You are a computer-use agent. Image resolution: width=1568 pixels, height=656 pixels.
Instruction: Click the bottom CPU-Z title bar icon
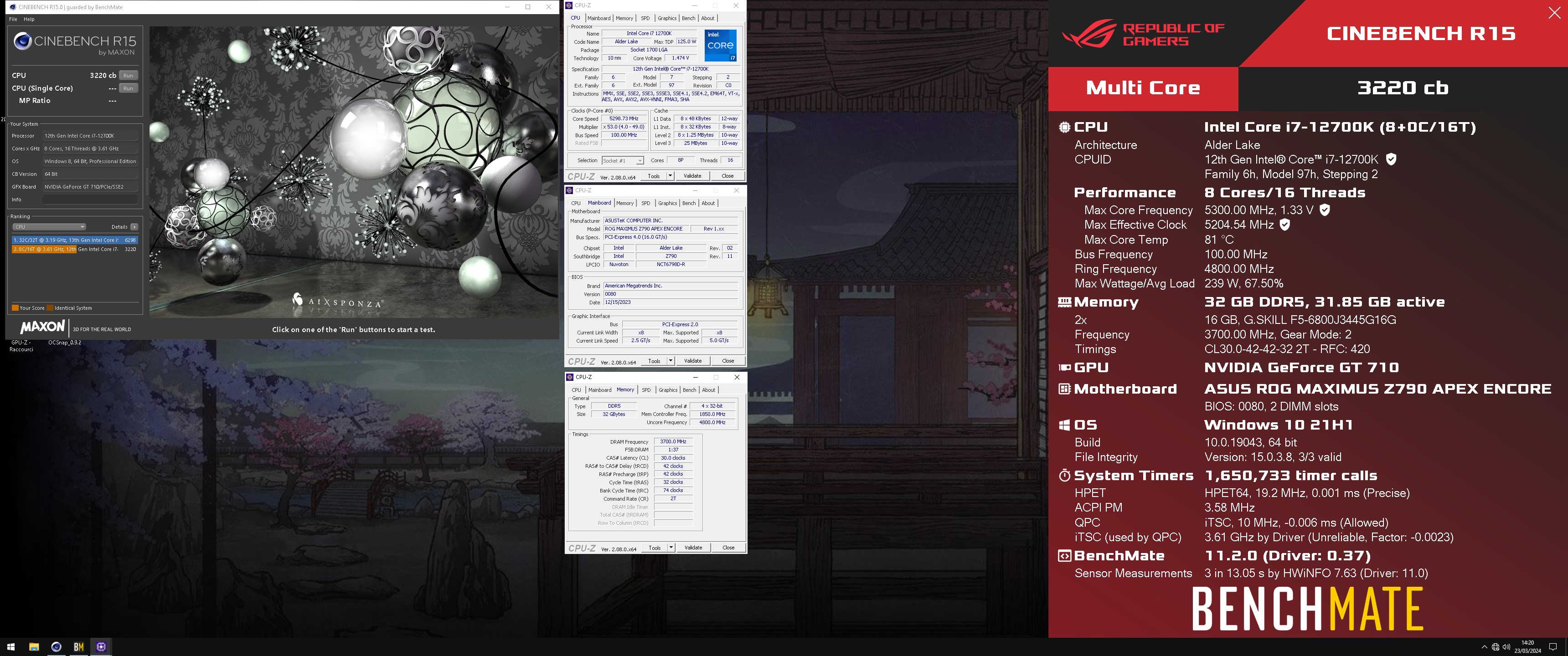570,377
